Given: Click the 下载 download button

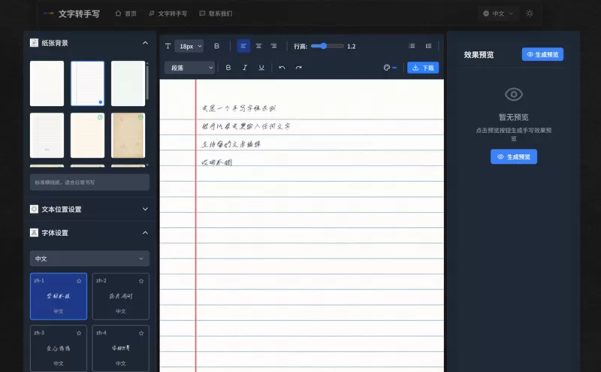Looking at the screenshot, I should click(423, 68).
